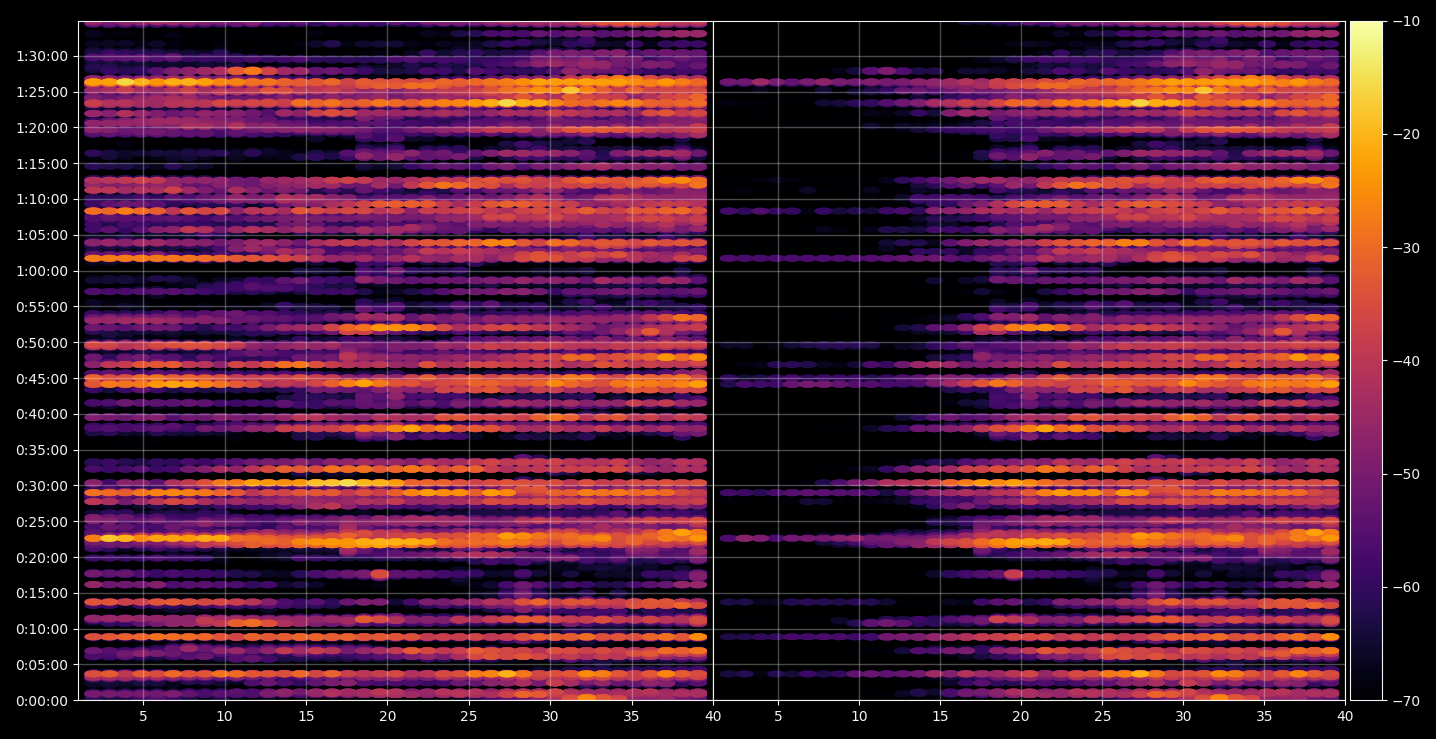Image resolution: width=1436 pixels, height=739 pixels.
Task: Click x-axis label 25 of the left heatmap
Action: pos(469,717)
